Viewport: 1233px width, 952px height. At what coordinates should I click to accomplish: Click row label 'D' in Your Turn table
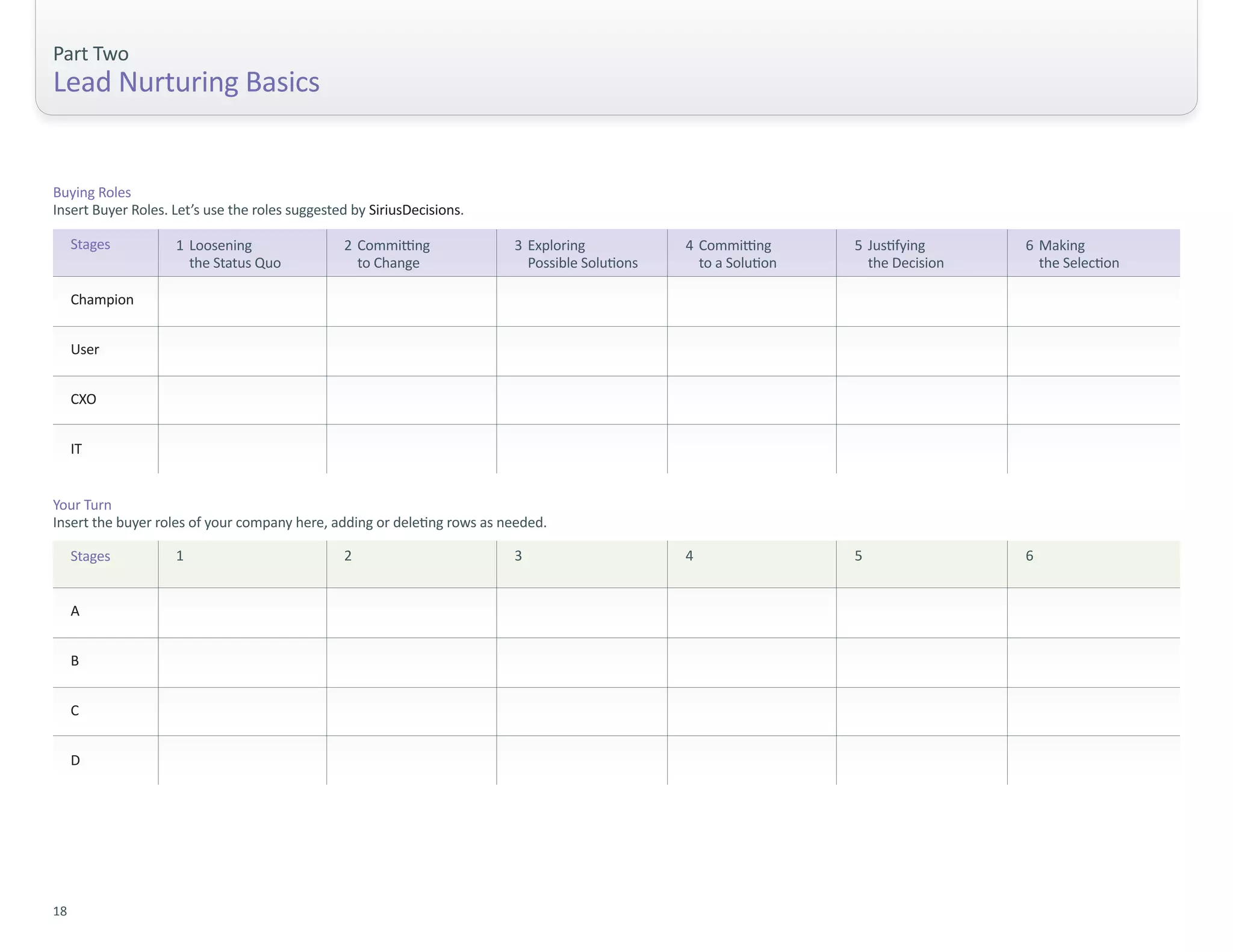click(75, 761)
